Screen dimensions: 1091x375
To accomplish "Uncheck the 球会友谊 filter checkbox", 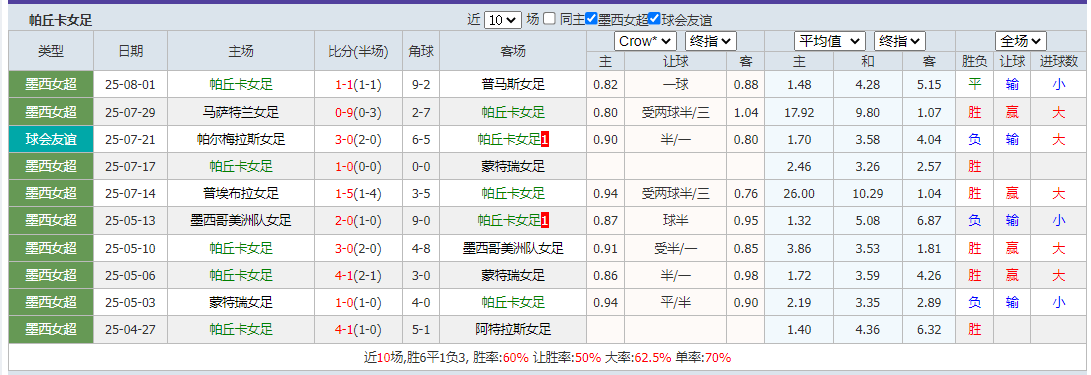I will (654, 19).
